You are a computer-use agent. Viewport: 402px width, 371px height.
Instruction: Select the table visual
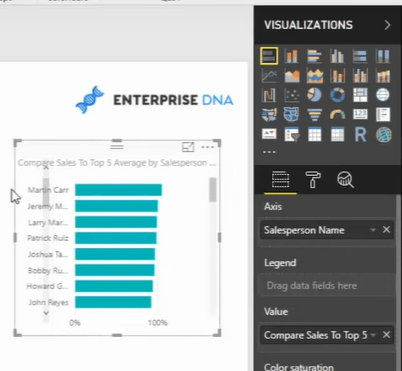click(x=314, y=135)
